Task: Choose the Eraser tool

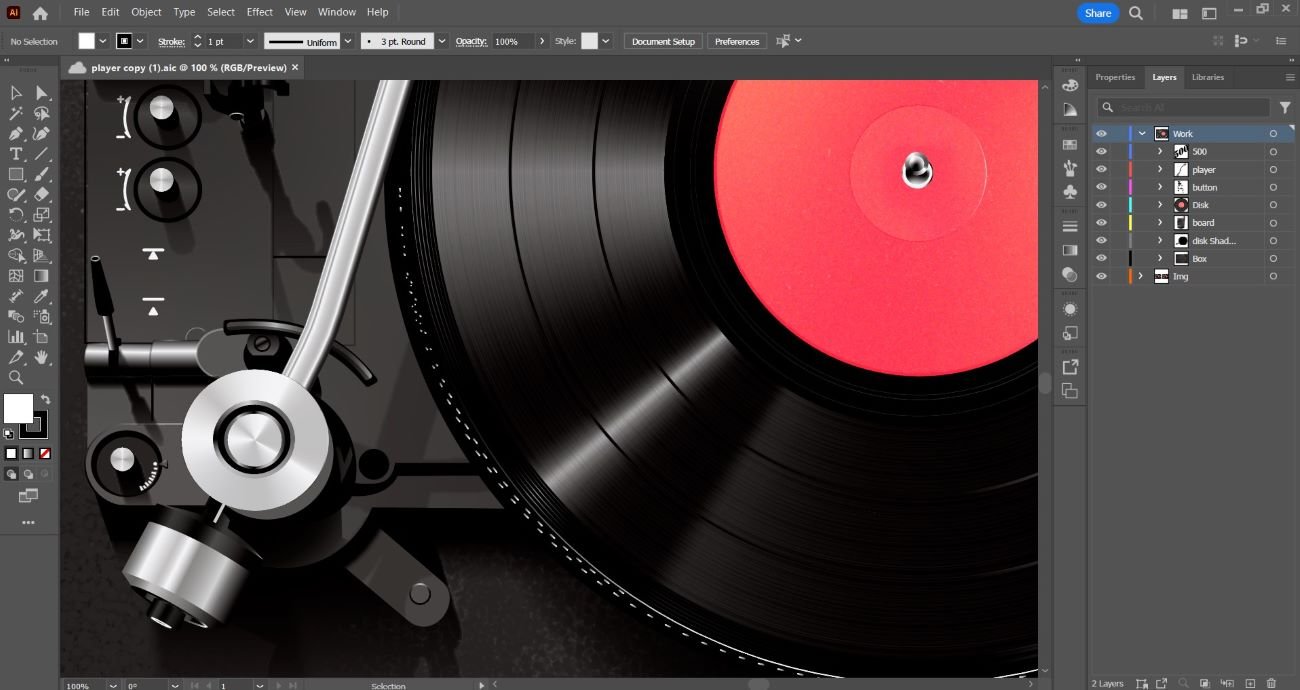Action: (42, 195)
